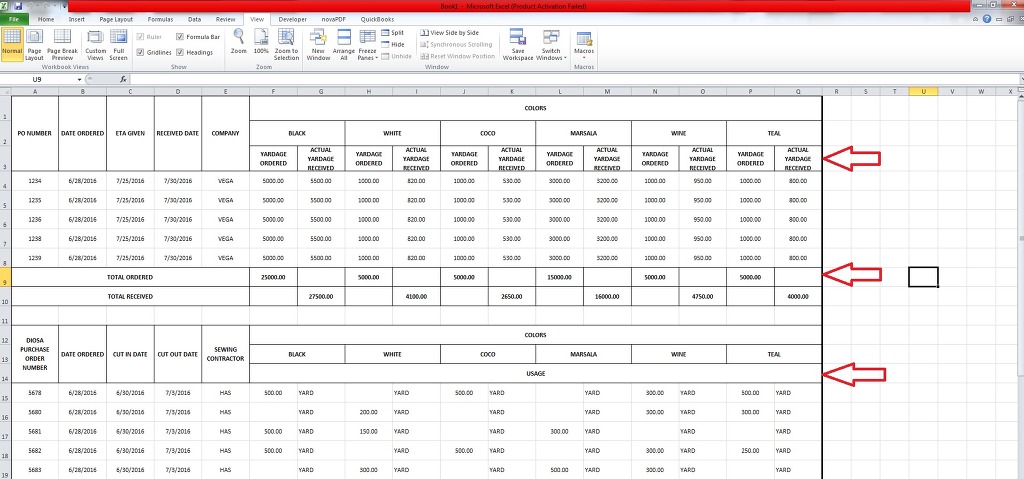Toggle the Gridlines checkbox
Screen dimensions: 1024x479
[139, 52]
